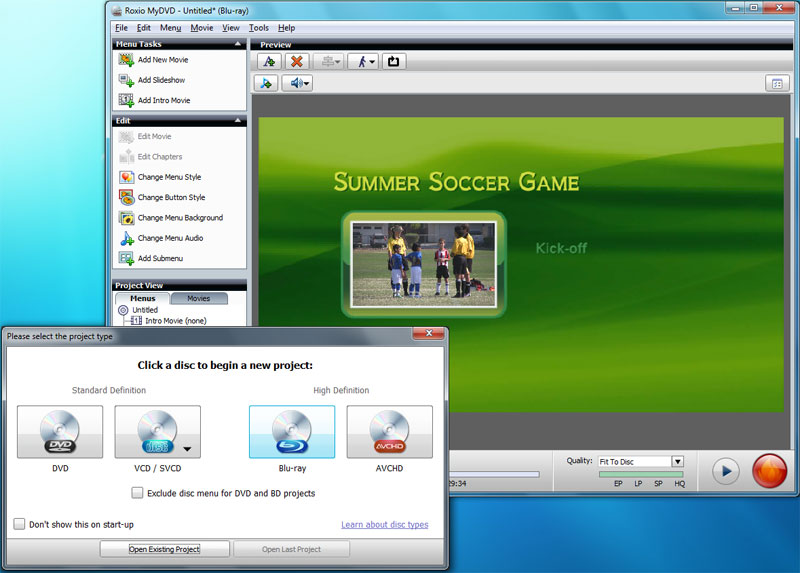
Task: Close the project type dialog
Action: click(x=429, y=333)
